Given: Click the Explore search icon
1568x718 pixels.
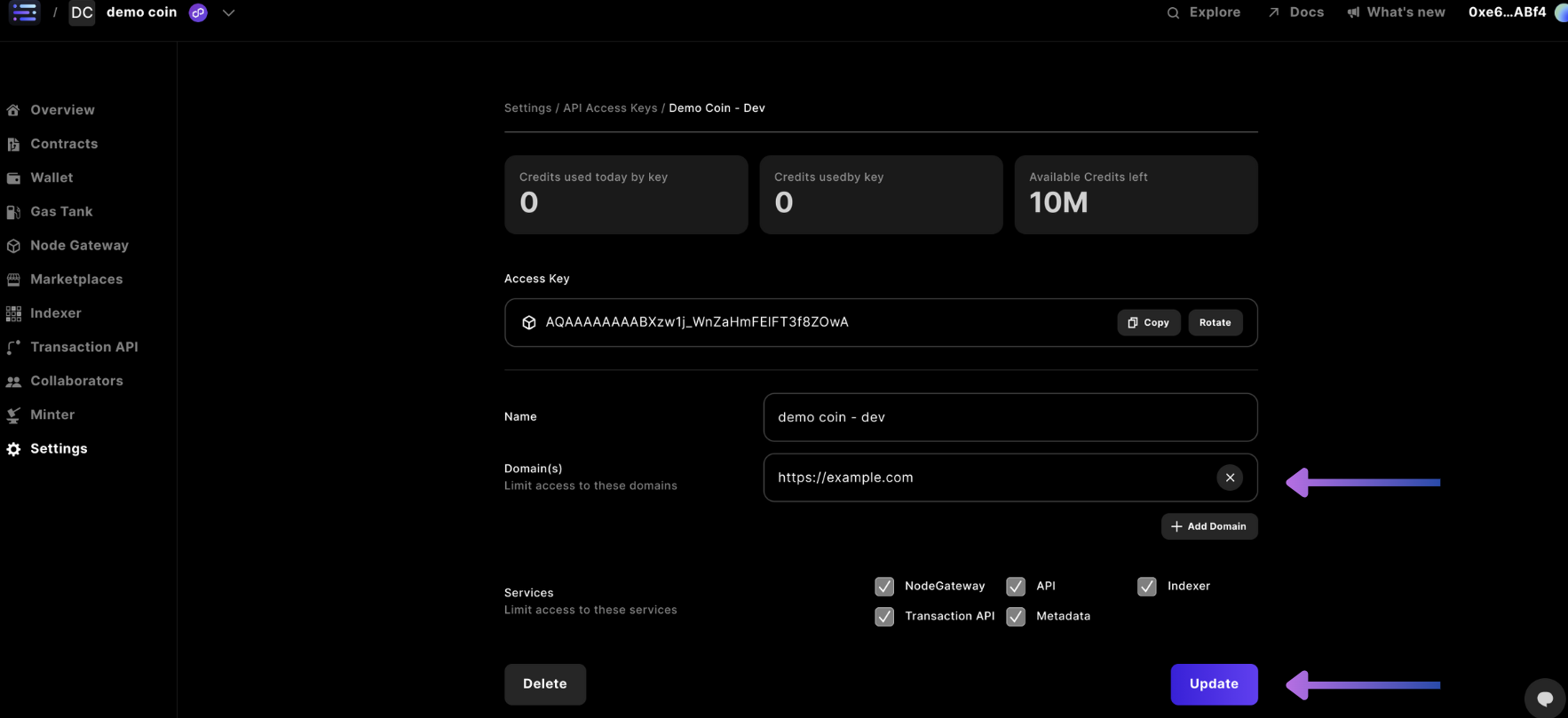Looking at the screenshot, I should [1173, 12].
